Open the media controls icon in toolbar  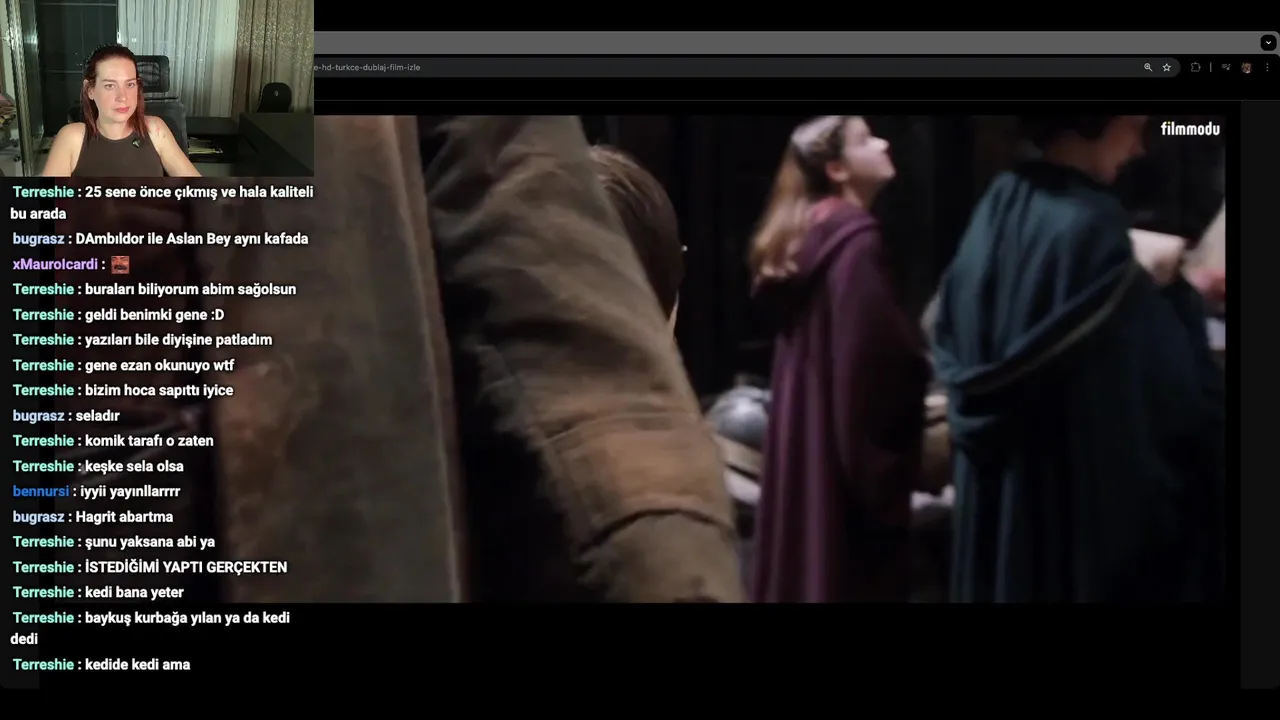1226,67
